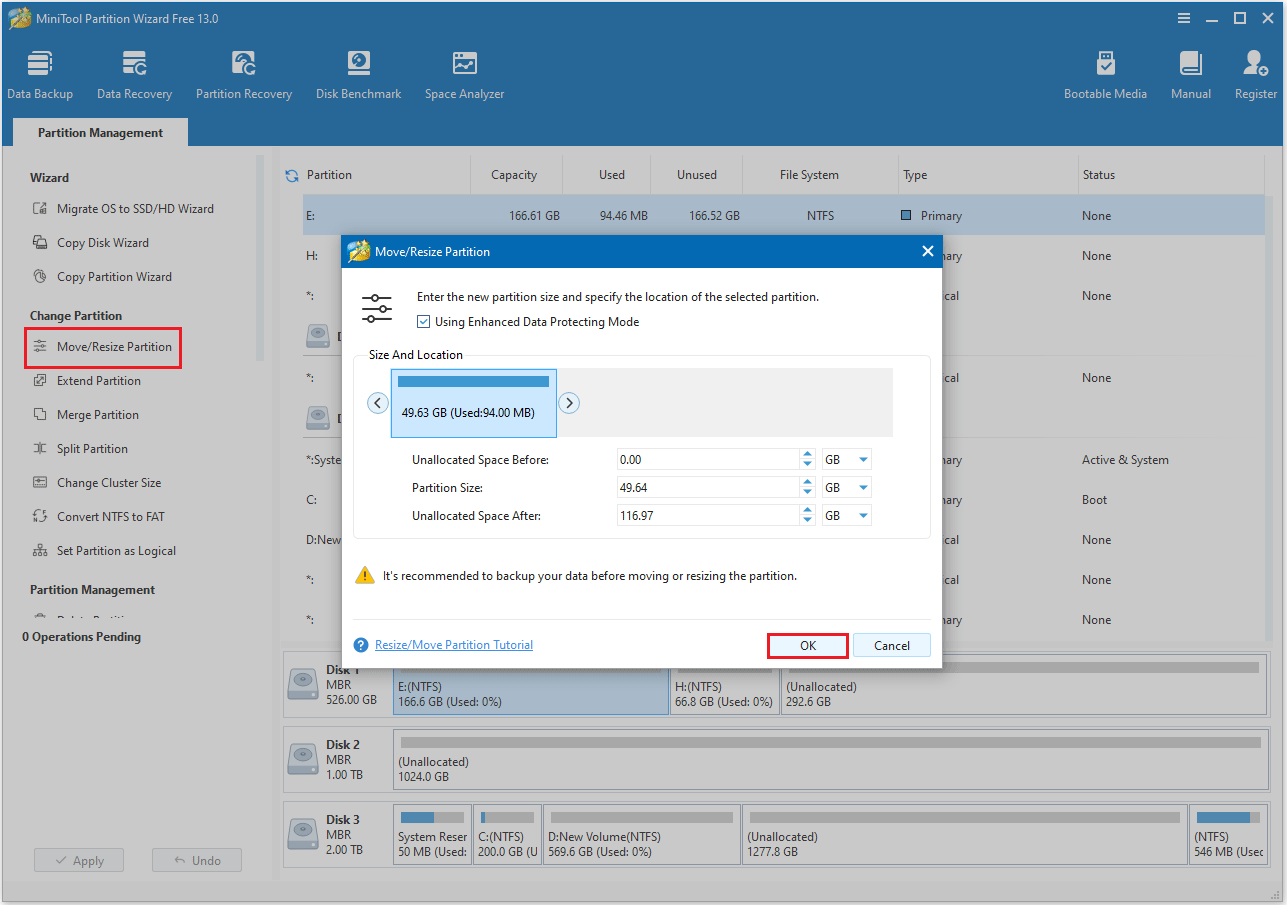Open the hamburger menu
1287x905 pixels.
coord(1183,17)
